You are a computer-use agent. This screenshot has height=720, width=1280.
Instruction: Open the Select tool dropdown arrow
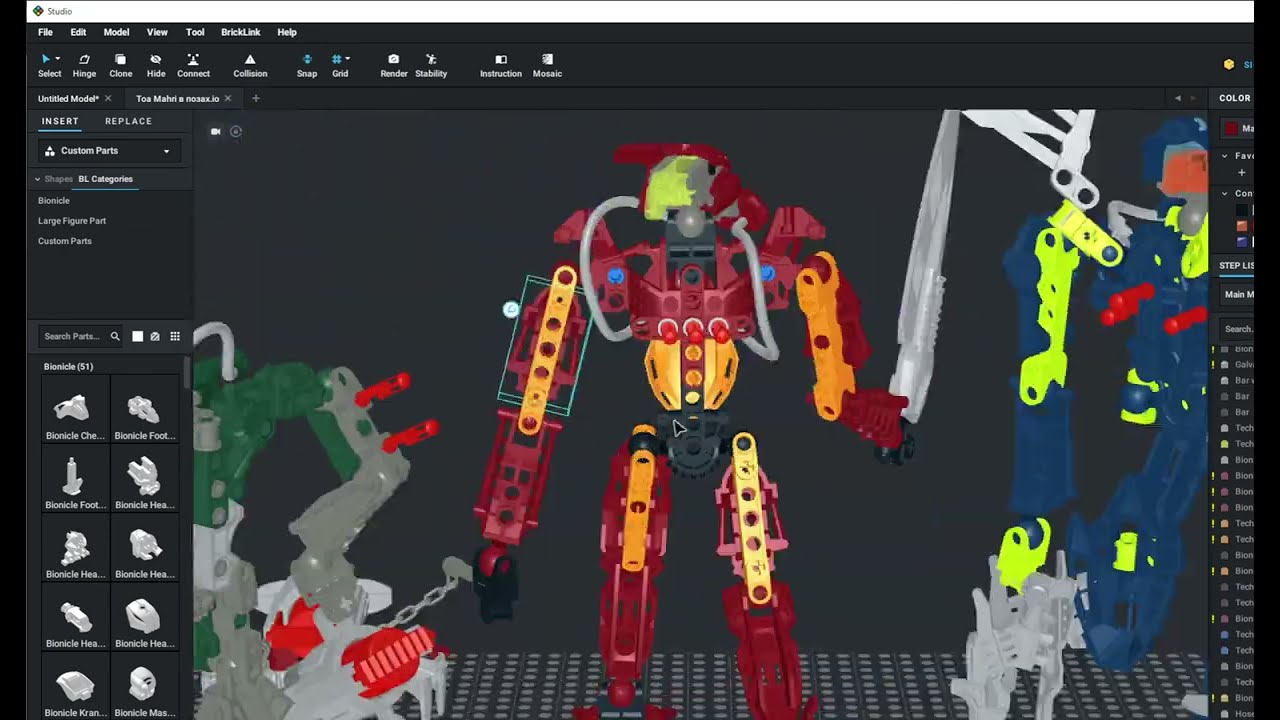tap(57, 59)
